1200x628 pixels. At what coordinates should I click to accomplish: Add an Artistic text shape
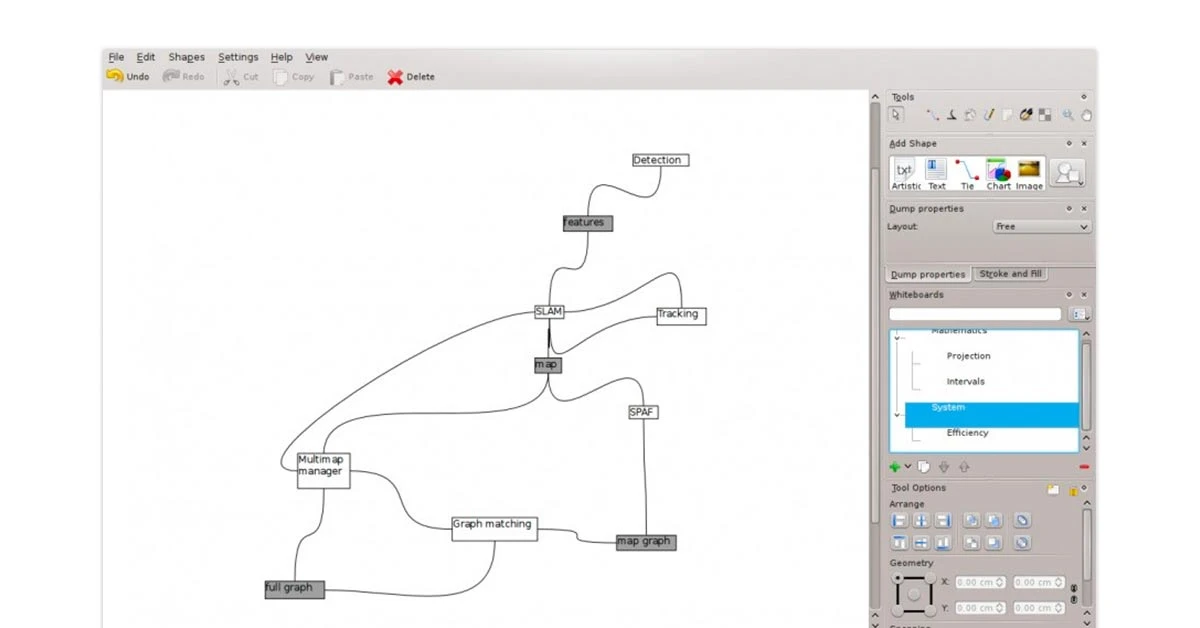906,170
